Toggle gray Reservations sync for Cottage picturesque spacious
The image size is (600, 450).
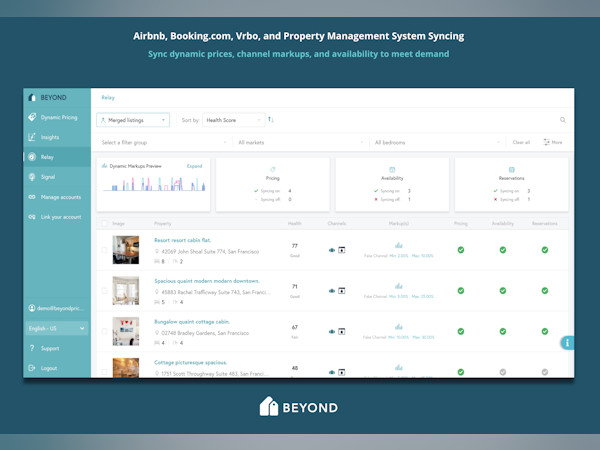point(545,372)
